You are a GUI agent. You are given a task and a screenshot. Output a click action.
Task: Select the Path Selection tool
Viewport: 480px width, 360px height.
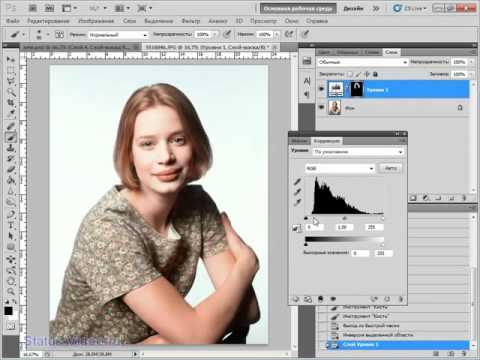11,236
